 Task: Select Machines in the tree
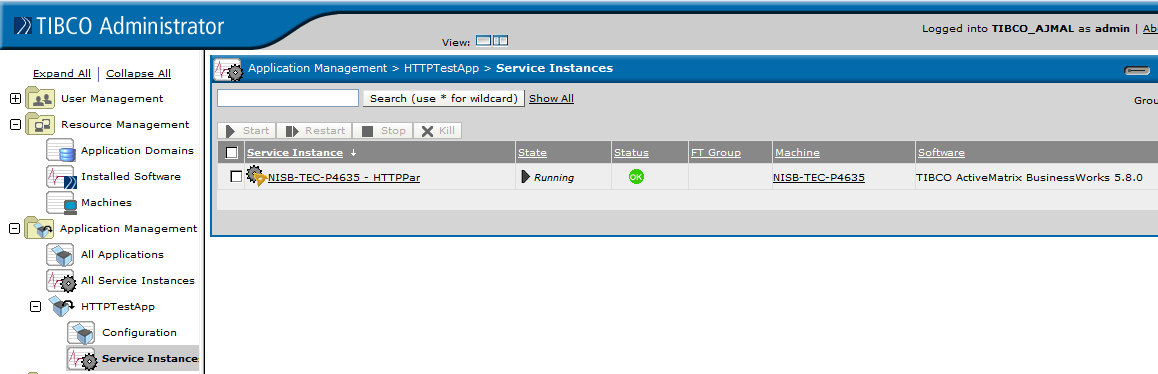[106, 203]
